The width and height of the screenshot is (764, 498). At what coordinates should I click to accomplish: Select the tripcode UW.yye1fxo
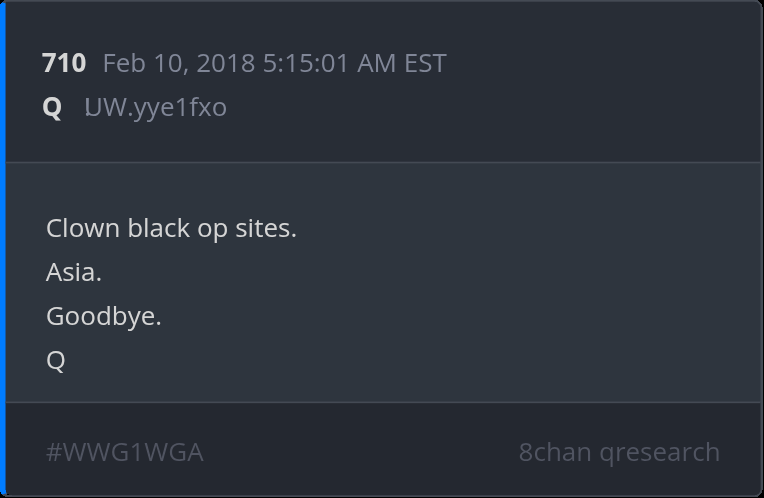[x=155, y=107]
